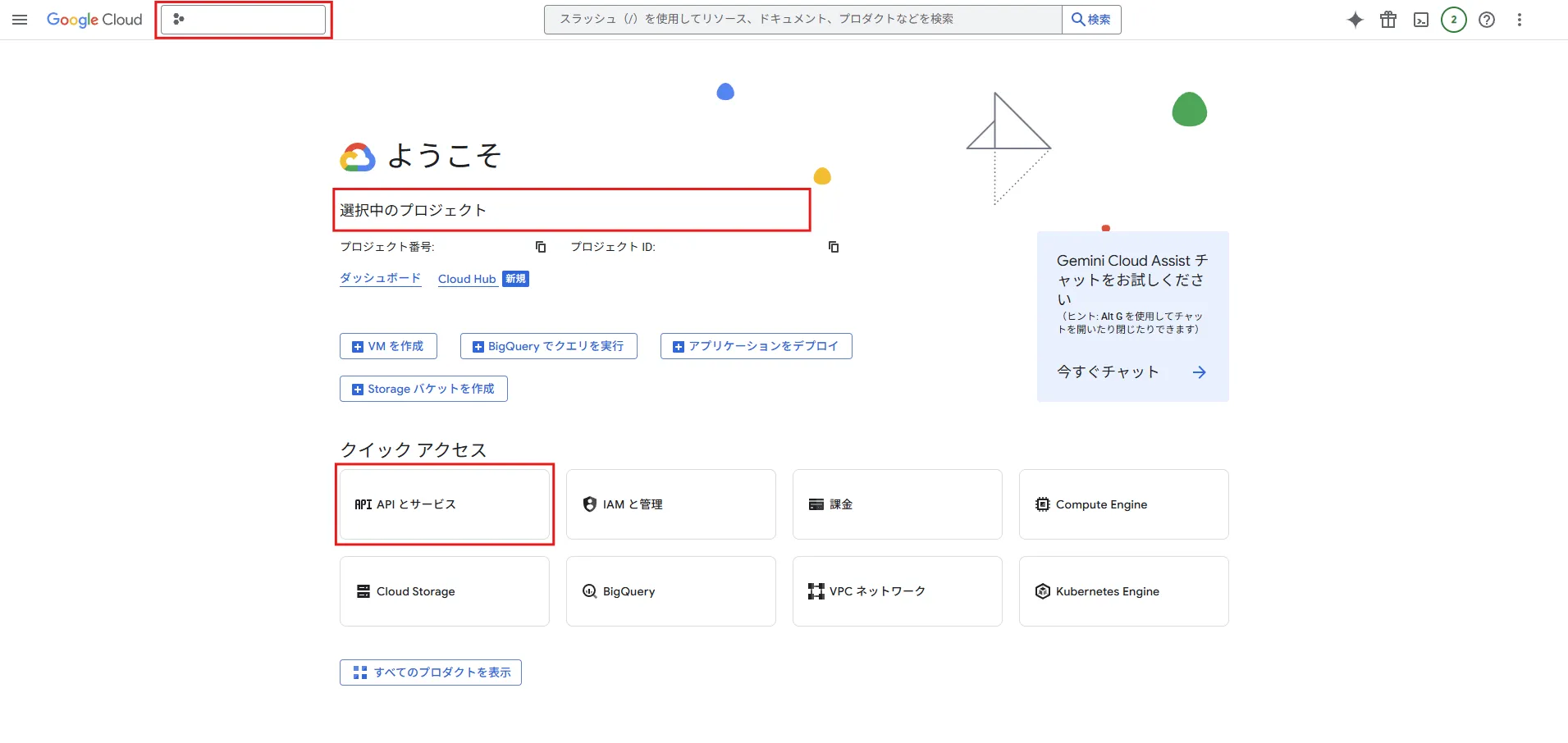Screen dimensions: 1568x743
Task: Click BigQuery でクエリを実行 button
Action: click(x=549, y=346)
